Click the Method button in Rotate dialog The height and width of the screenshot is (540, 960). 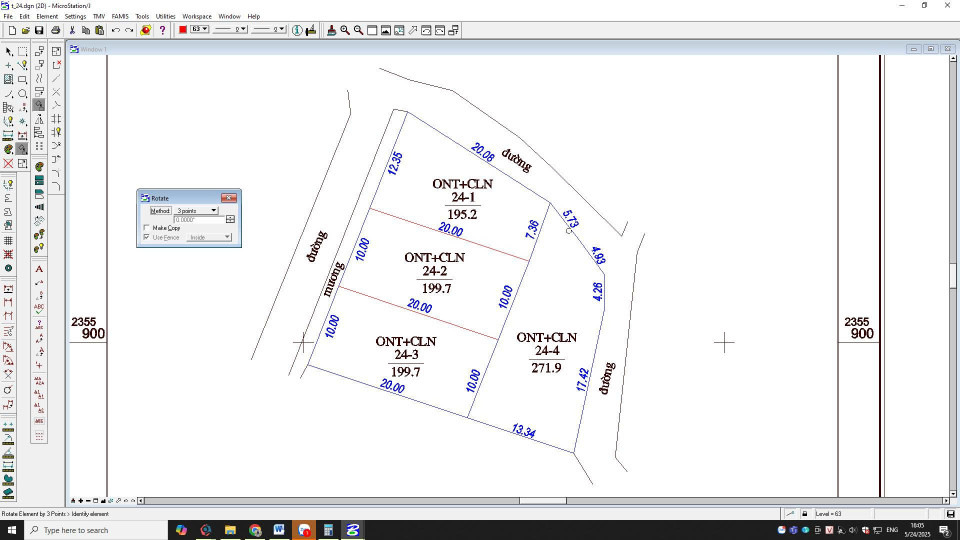click(160, 211)
